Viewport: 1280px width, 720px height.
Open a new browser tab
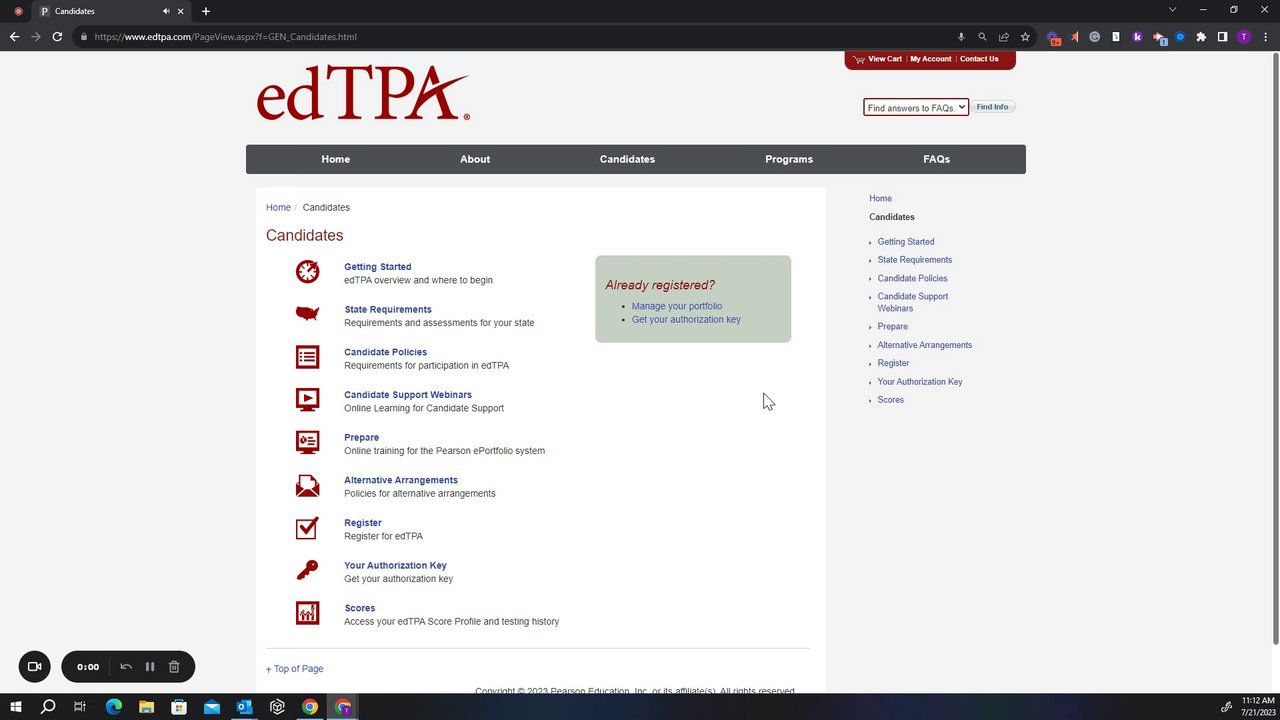(x=206, y=11)
